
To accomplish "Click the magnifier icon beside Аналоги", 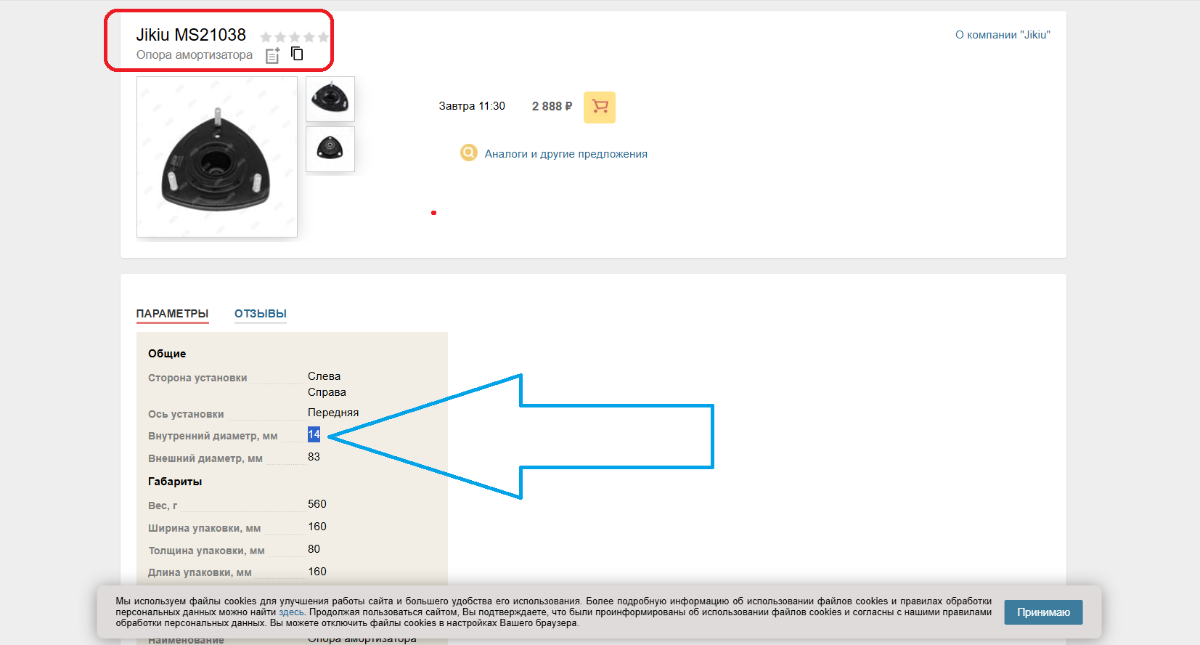I will 469,153.
